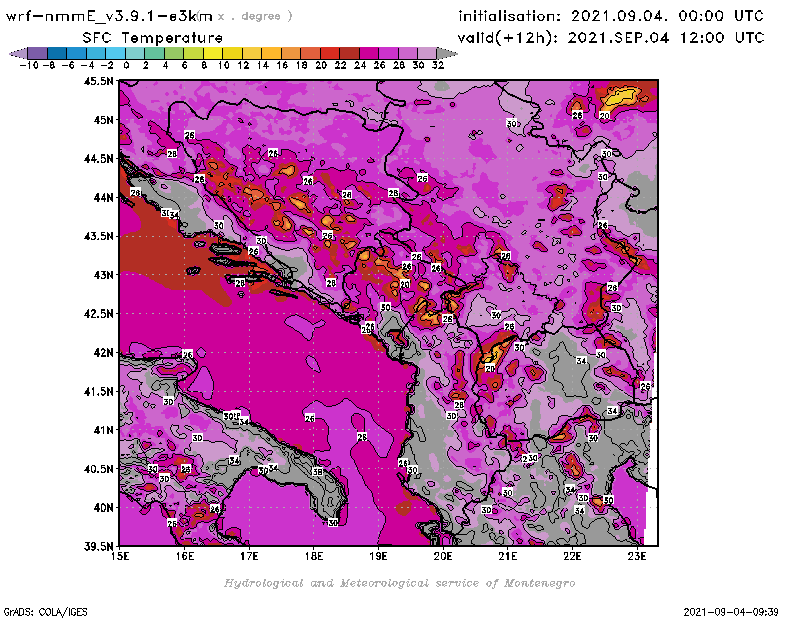The height and width of the screenshot is (618, 800).
Task: Select the legend swatch between 30 and 32
Action: coord(427,53)
